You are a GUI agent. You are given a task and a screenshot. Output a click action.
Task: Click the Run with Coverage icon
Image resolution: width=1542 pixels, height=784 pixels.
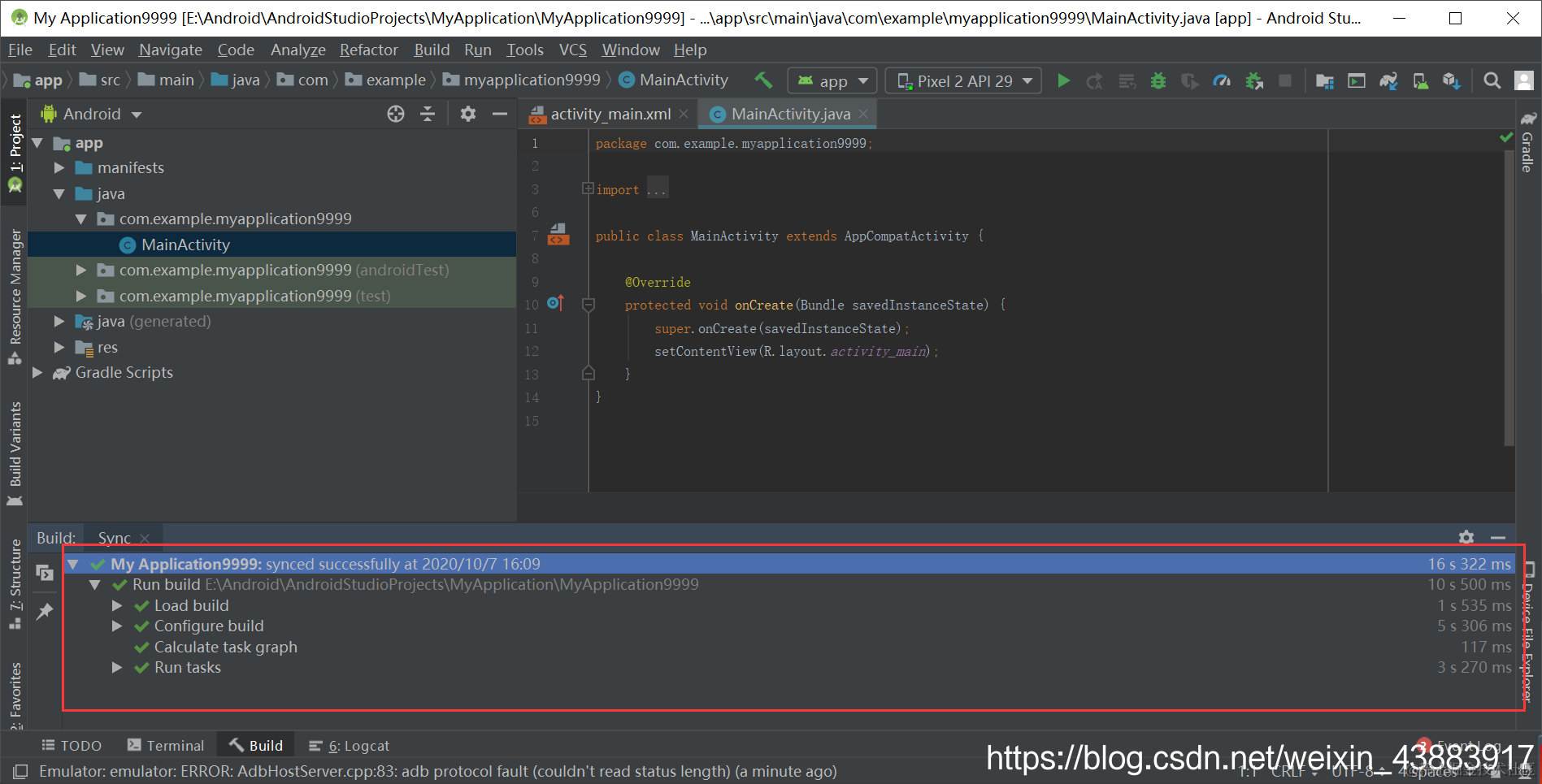1190,80
